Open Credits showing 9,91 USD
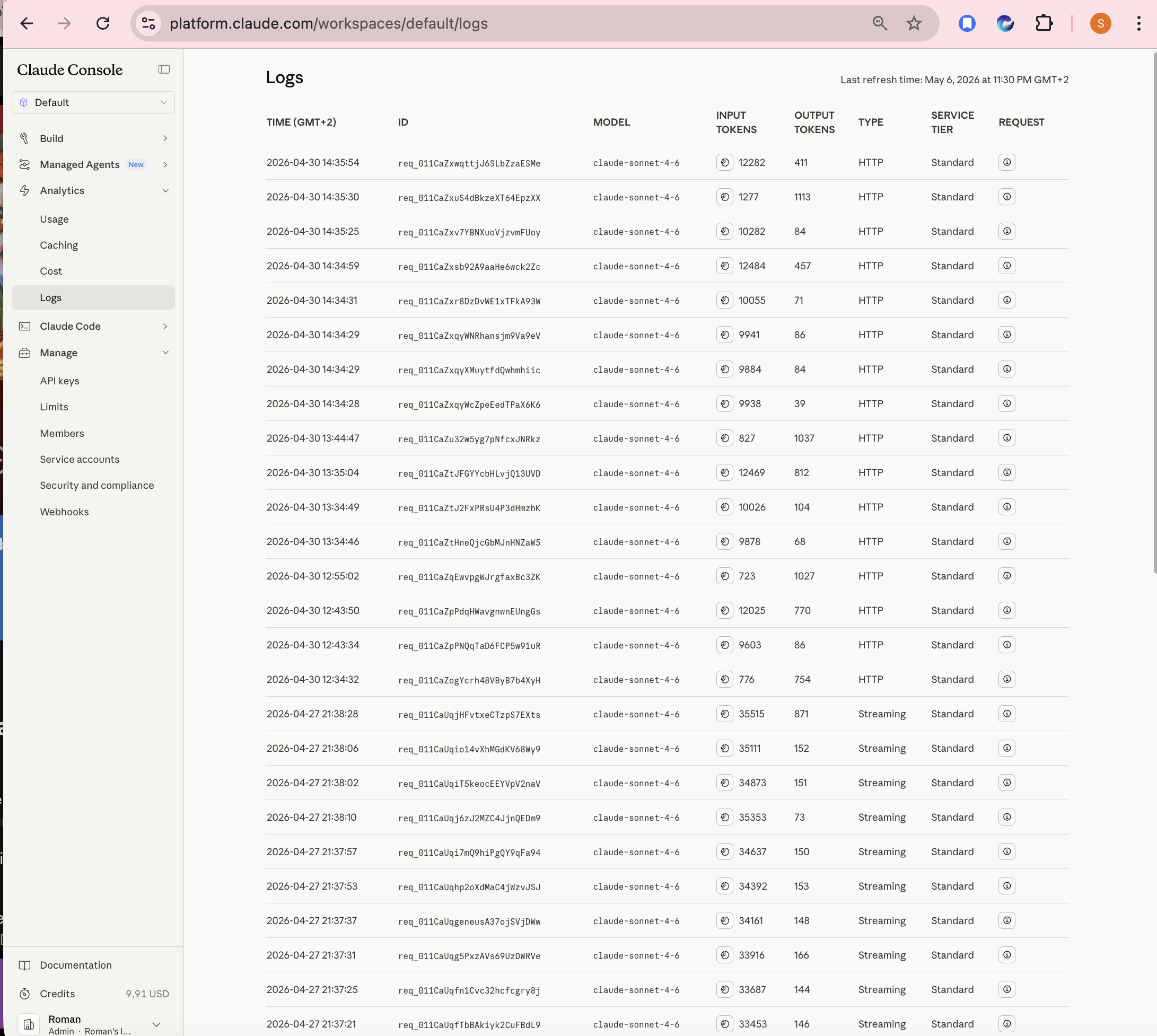 pyautogui.click(x=93, y=993)
